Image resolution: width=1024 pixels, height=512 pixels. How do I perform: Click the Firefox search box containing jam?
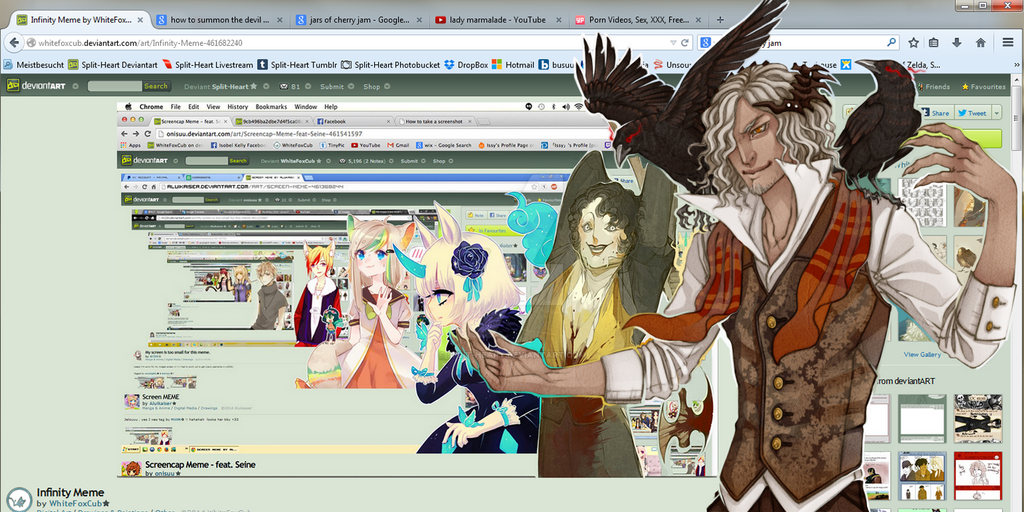coord(799,42)
